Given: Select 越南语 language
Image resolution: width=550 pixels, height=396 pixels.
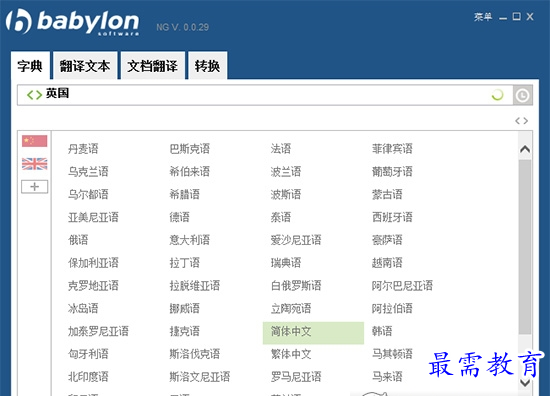Looking at the screenshot, I should [387, 263].
